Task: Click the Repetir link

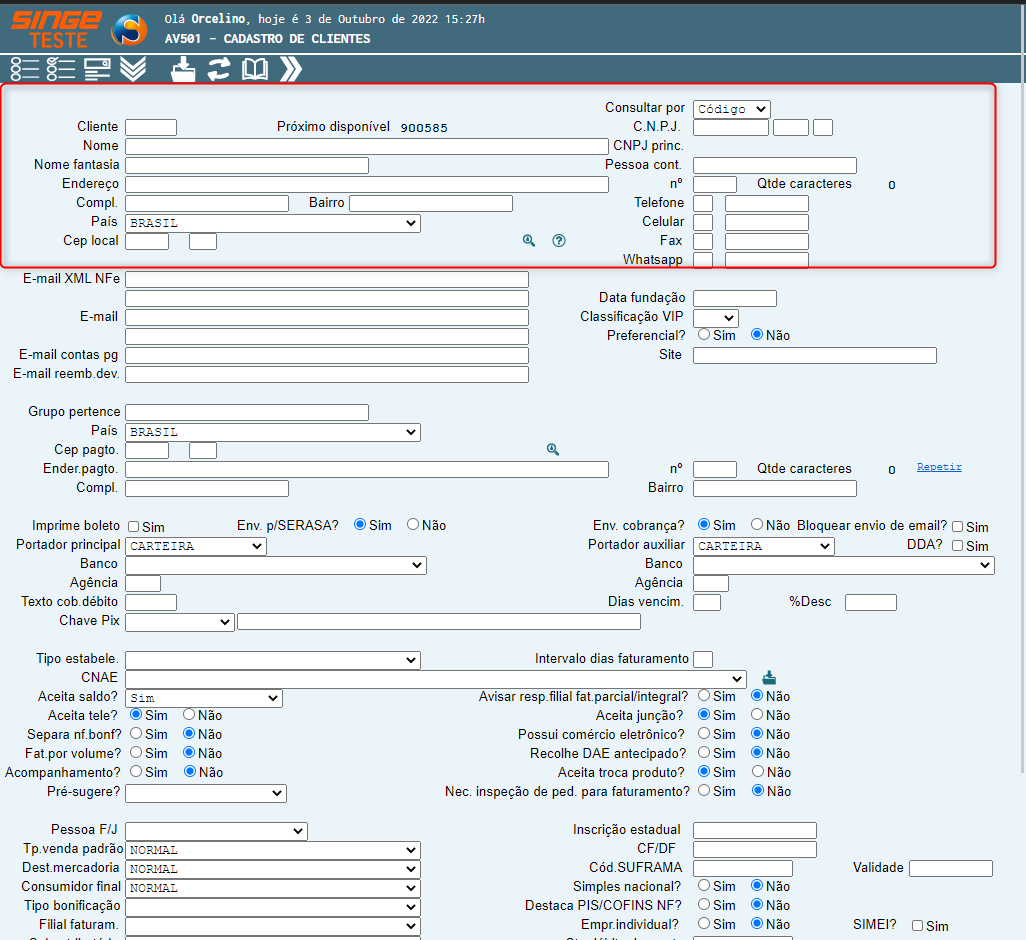Action: pos(939,467)
